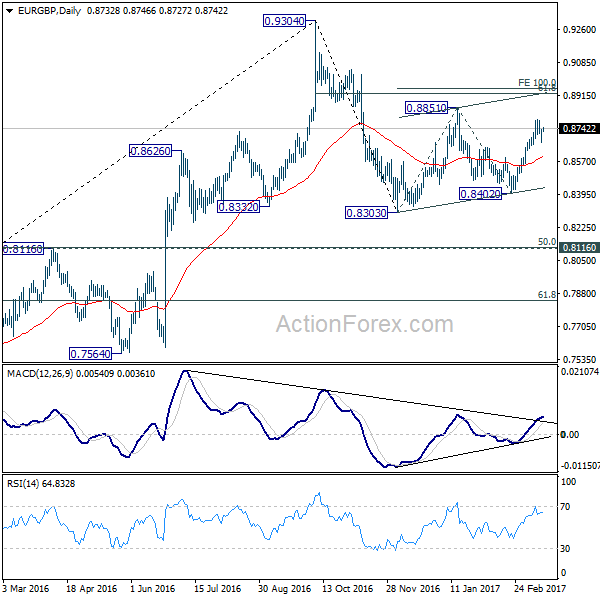Click the 0.81160 price tag on axis
Image resolution: width=600 pixels, height=600 pixels.
pyautogui.click(x=579, y=248)
